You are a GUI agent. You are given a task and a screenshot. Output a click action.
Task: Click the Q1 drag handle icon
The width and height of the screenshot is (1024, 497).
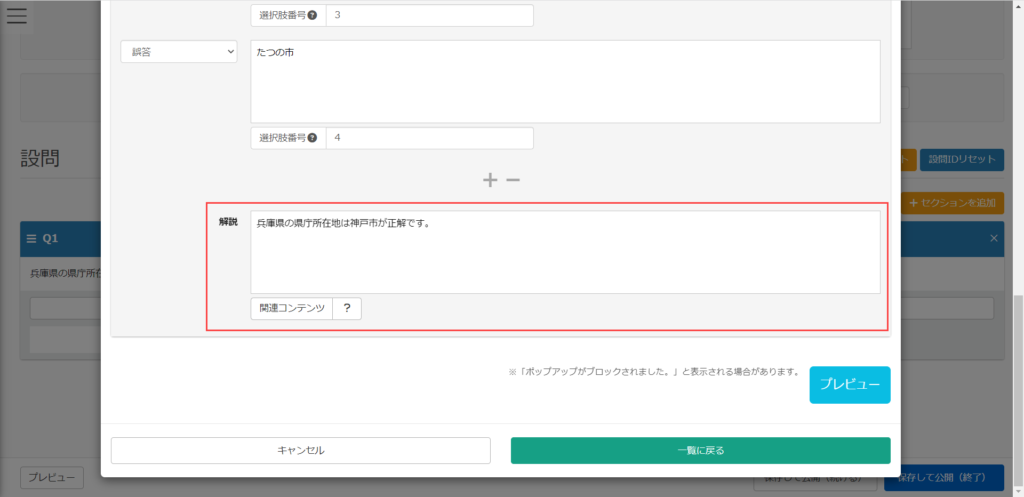(x=32, y=239)
